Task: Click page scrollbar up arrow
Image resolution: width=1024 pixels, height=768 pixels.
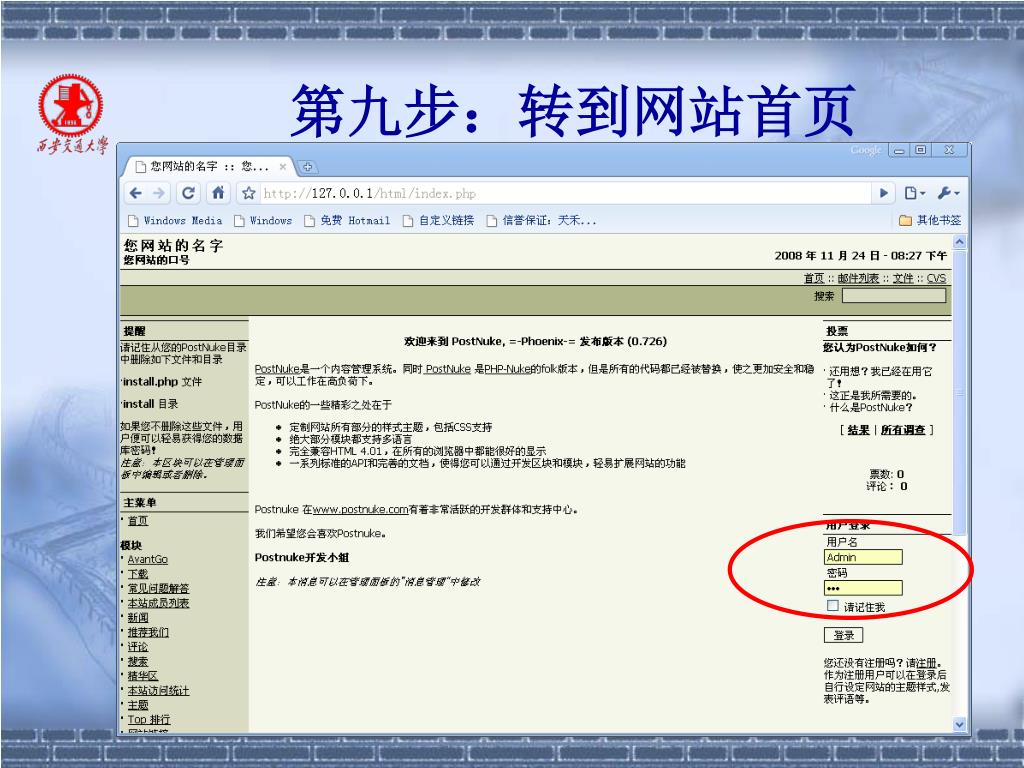Action: point(959,242)
